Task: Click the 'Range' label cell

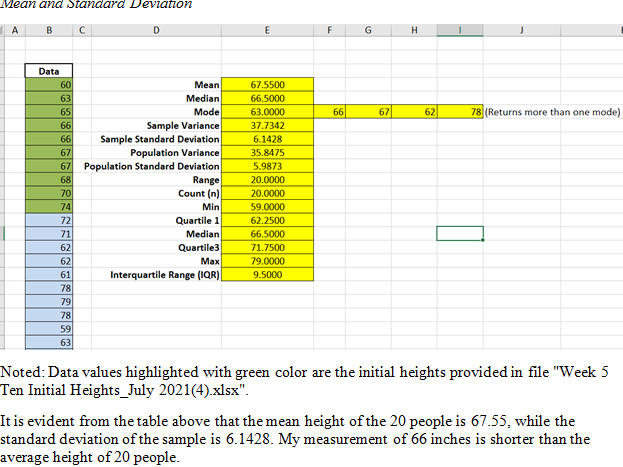Action: coord(206,180)
